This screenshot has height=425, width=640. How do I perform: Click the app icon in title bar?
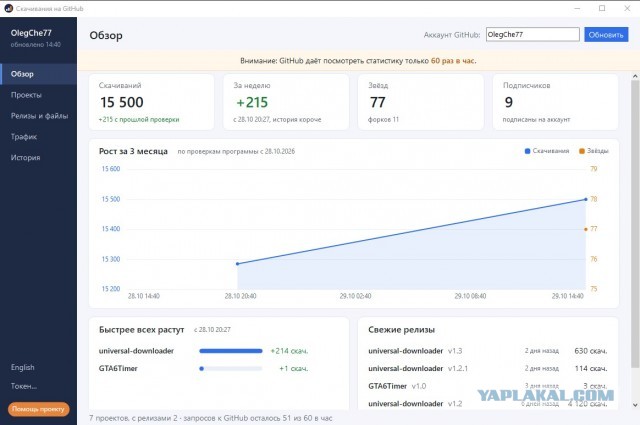coord(8,8)
